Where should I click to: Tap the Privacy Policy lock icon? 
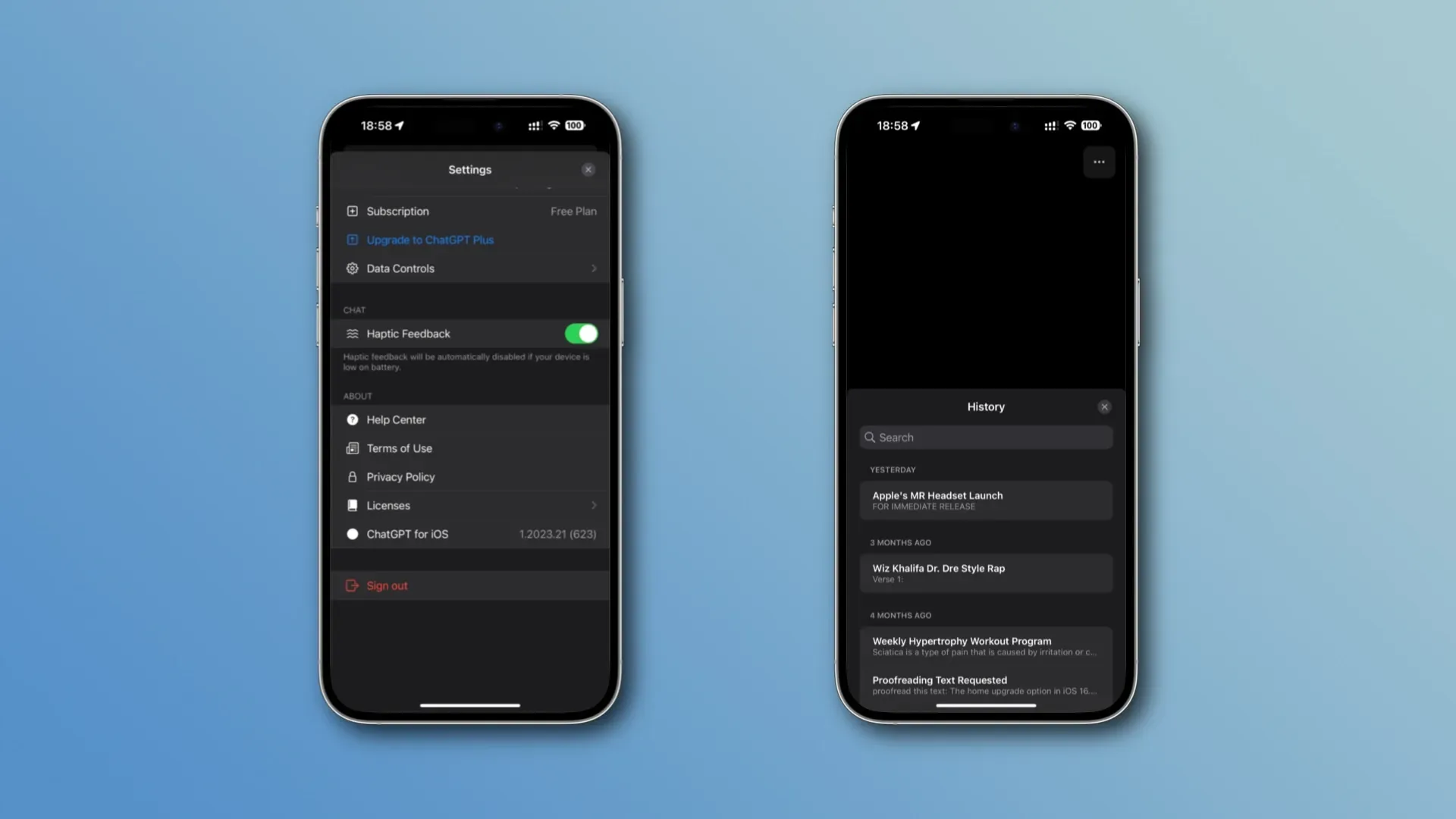click(351, 477)
